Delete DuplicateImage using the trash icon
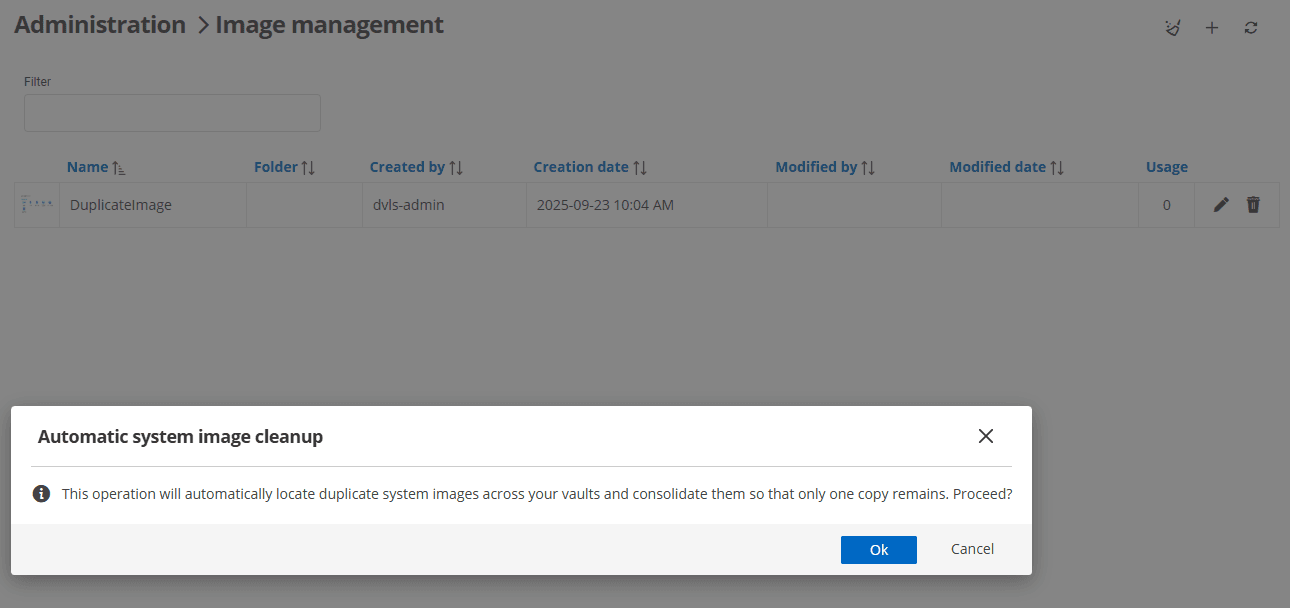The image size is (1290, 608). (1253, 204)
